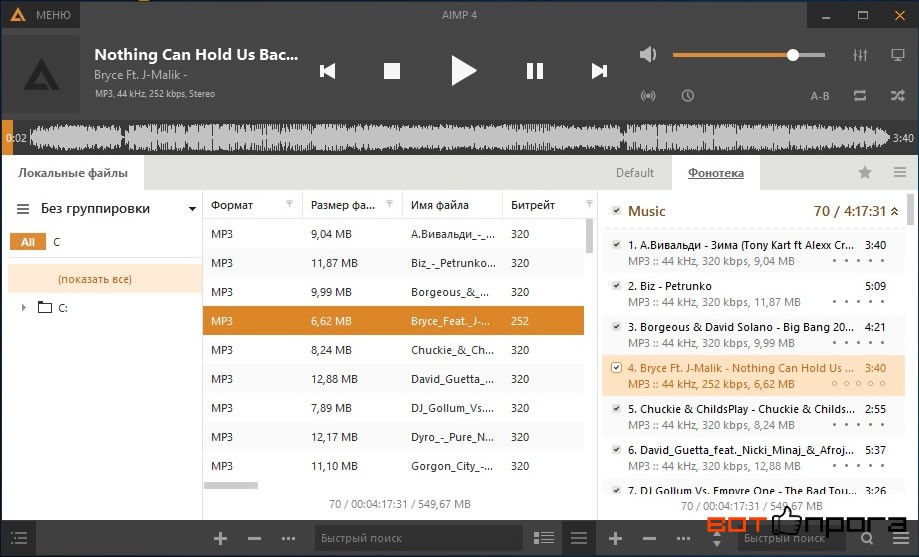Screen dimensions: 919x557
Task: Uncheck the Music group checkbox
Action: point(616,210)
